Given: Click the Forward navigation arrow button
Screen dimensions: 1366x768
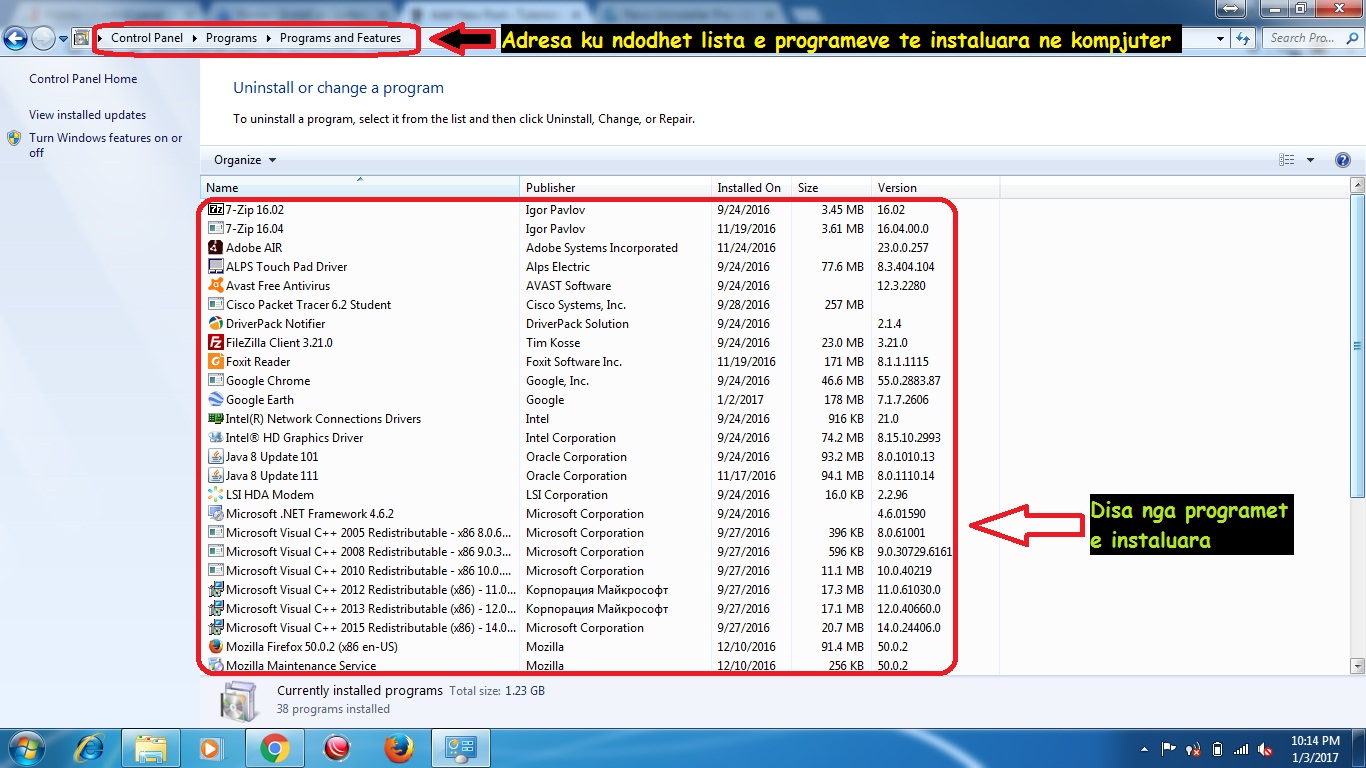Looking at the screenshot, I should tap(43, 38).
